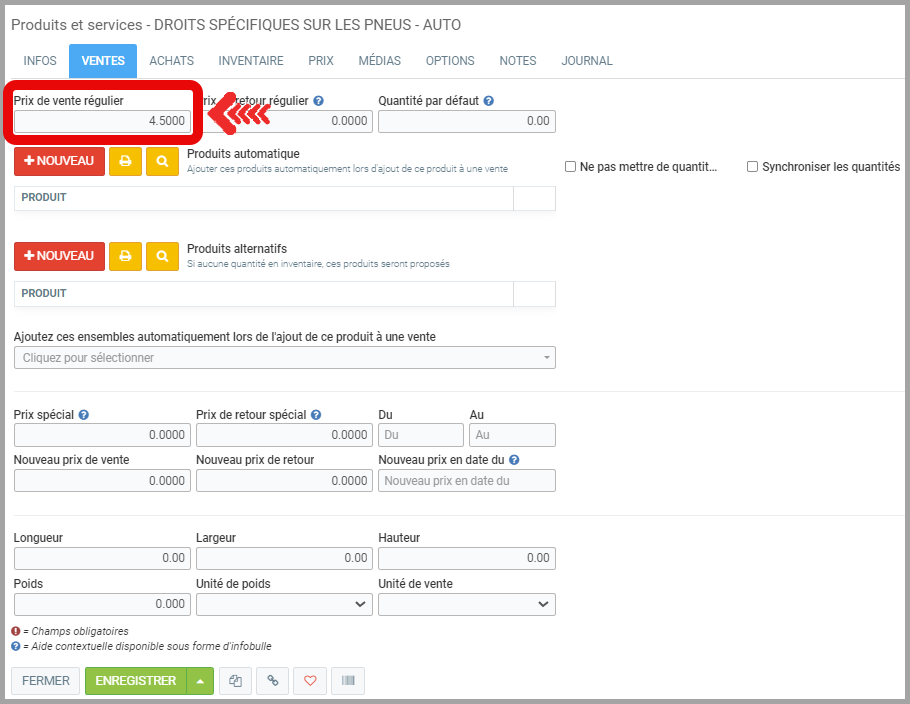Click the search icon beside Produits alternatifs
This screenshot has height=704, width=910.
pos(162,256)
